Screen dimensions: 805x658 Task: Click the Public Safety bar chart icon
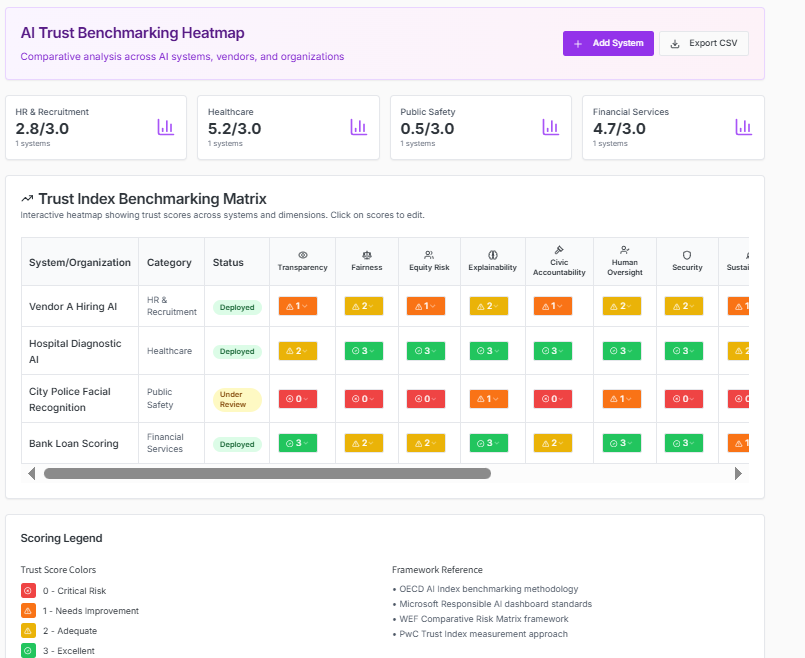tap(551, 127)
